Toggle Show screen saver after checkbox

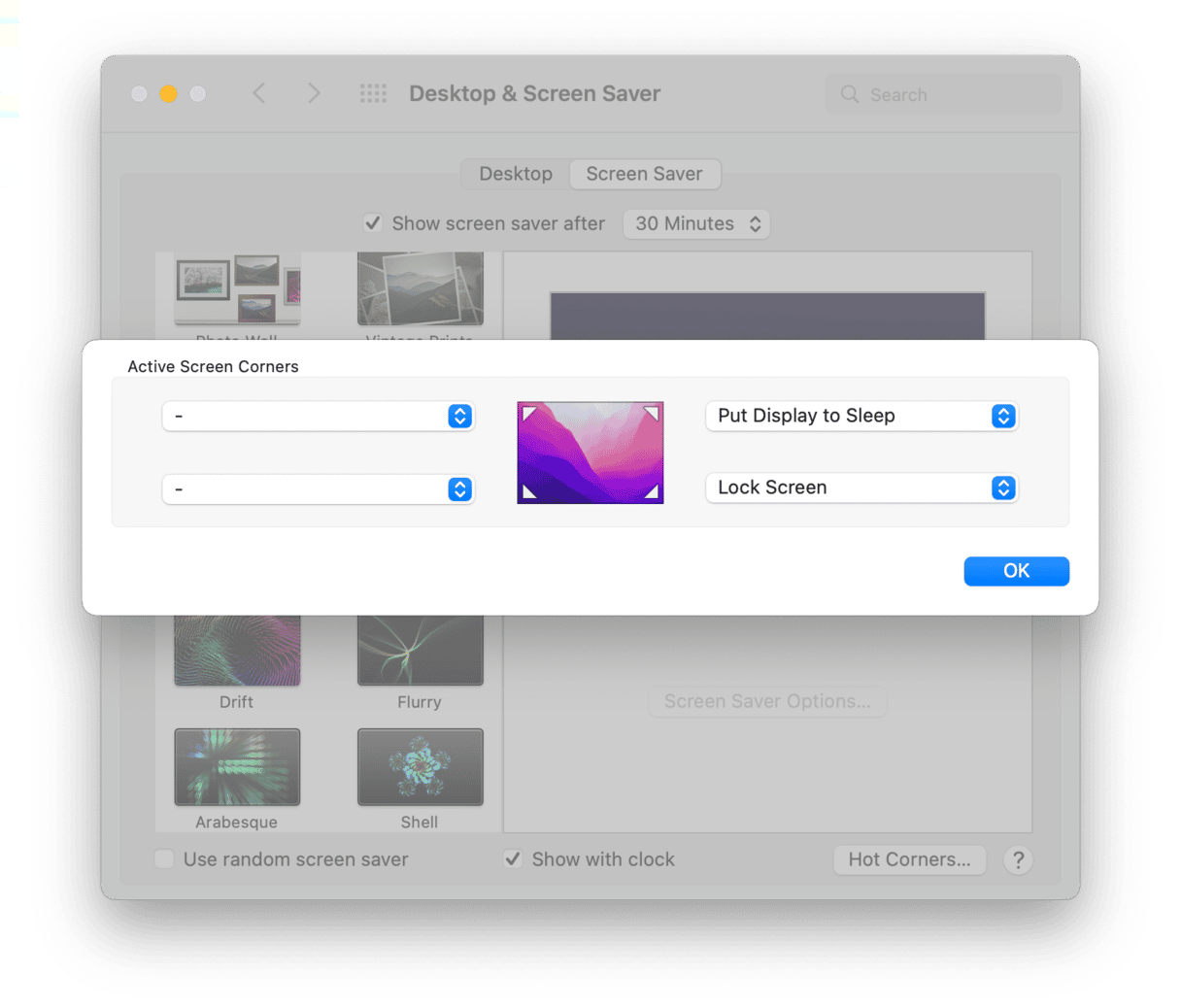(x=373, y=223)
